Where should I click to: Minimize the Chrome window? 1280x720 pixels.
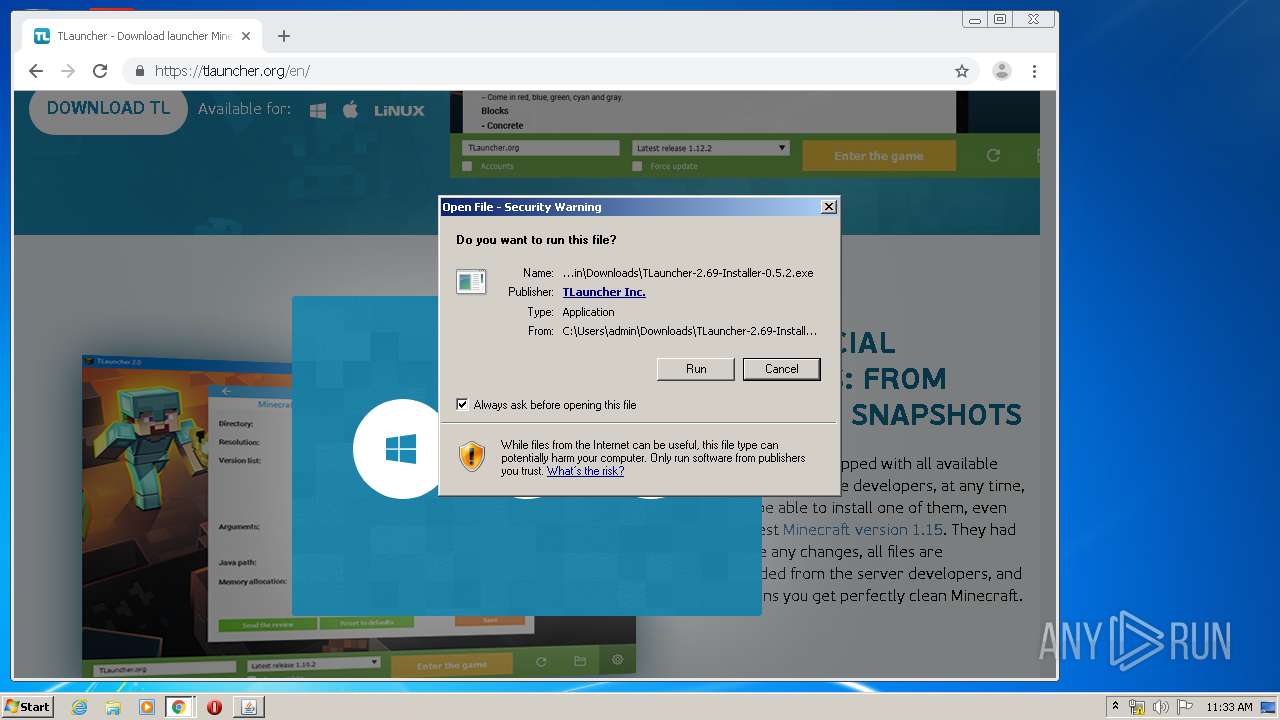975,19
